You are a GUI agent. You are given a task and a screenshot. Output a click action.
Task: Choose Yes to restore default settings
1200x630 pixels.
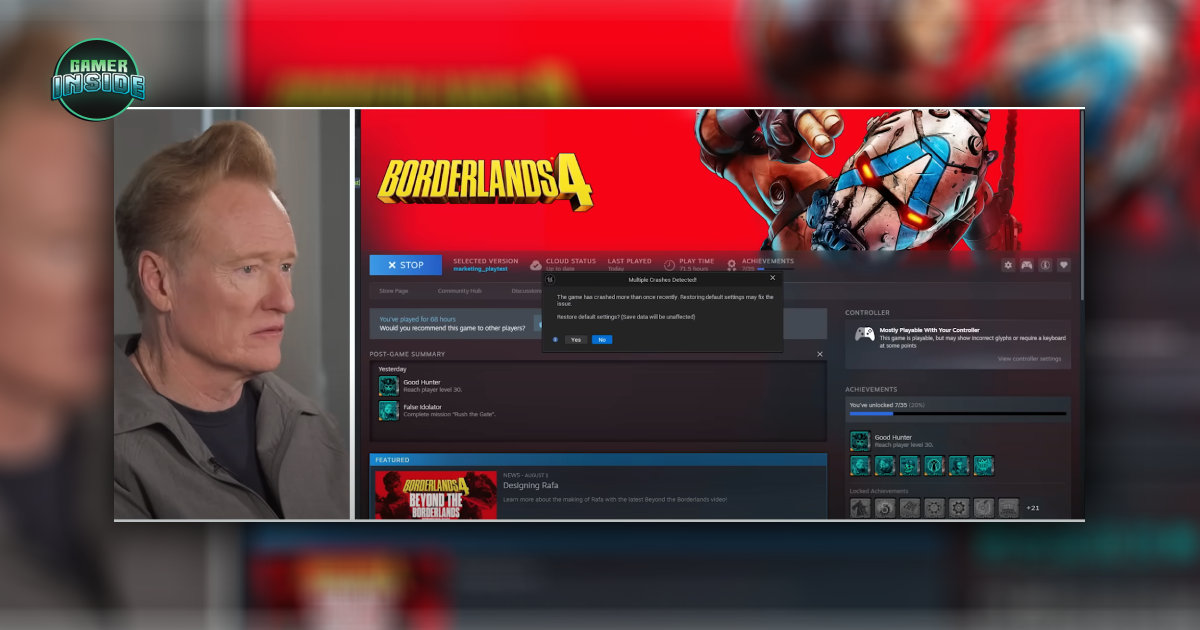point(576,339)
